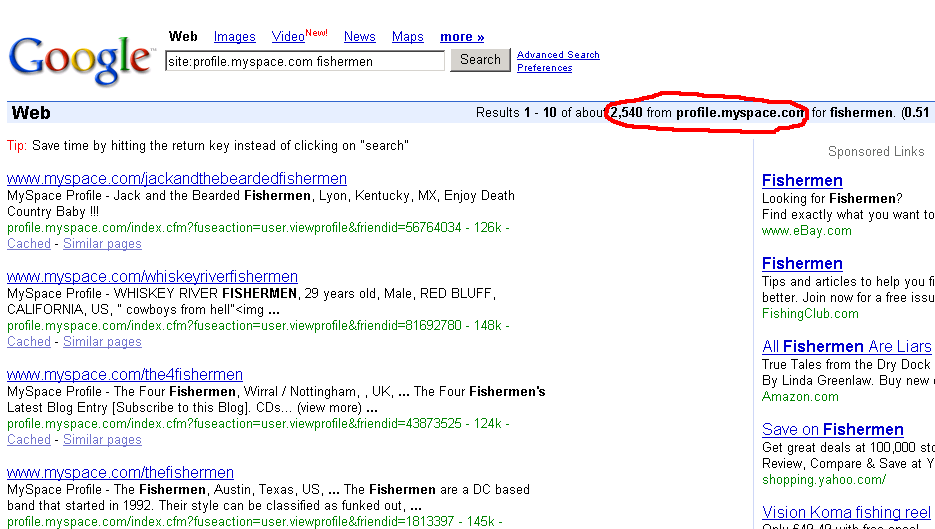Go to the News tab
The image size is (935, 529).
[x=359, y=37]
